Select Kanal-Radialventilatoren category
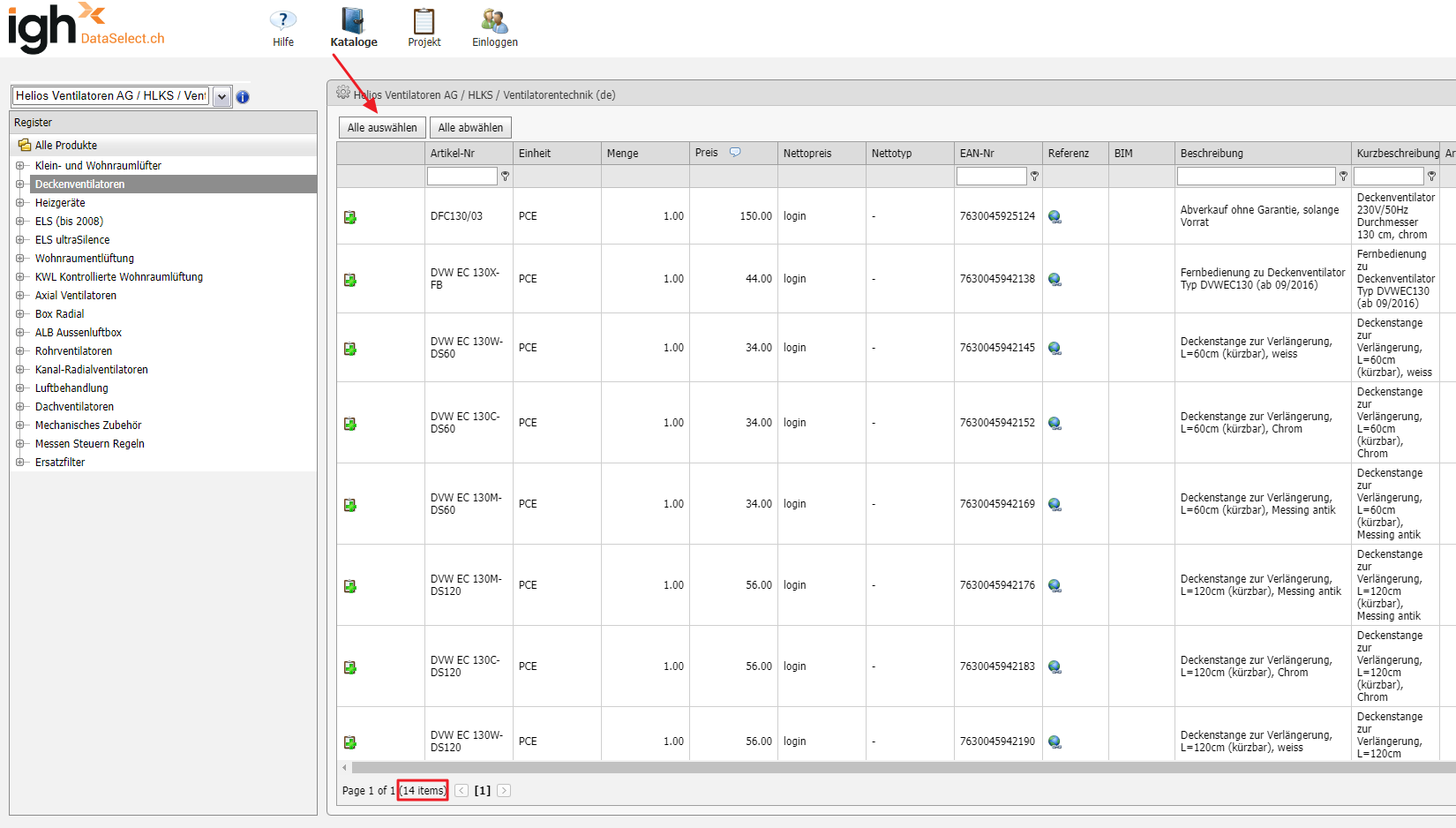1456x828 pixels. tap(92, 370)
